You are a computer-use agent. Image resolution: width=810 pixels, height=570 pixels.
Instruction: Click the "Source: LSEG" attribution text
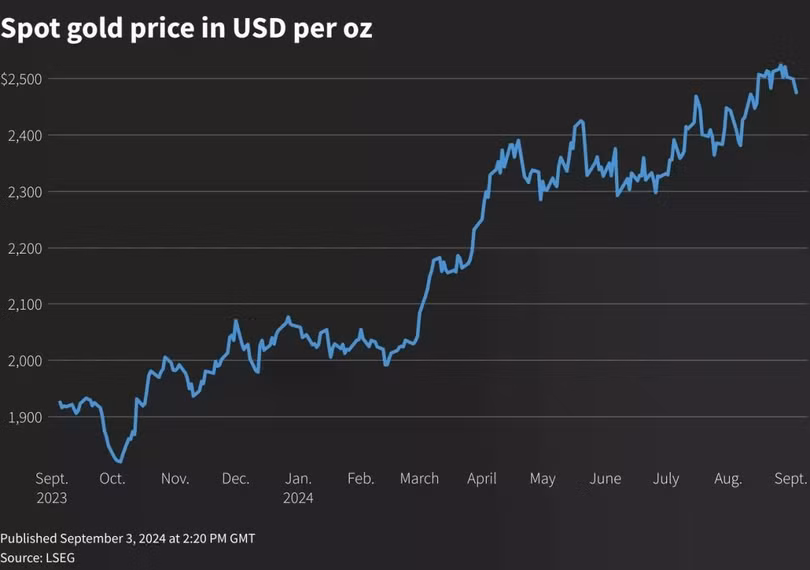[x=37, y=557]
